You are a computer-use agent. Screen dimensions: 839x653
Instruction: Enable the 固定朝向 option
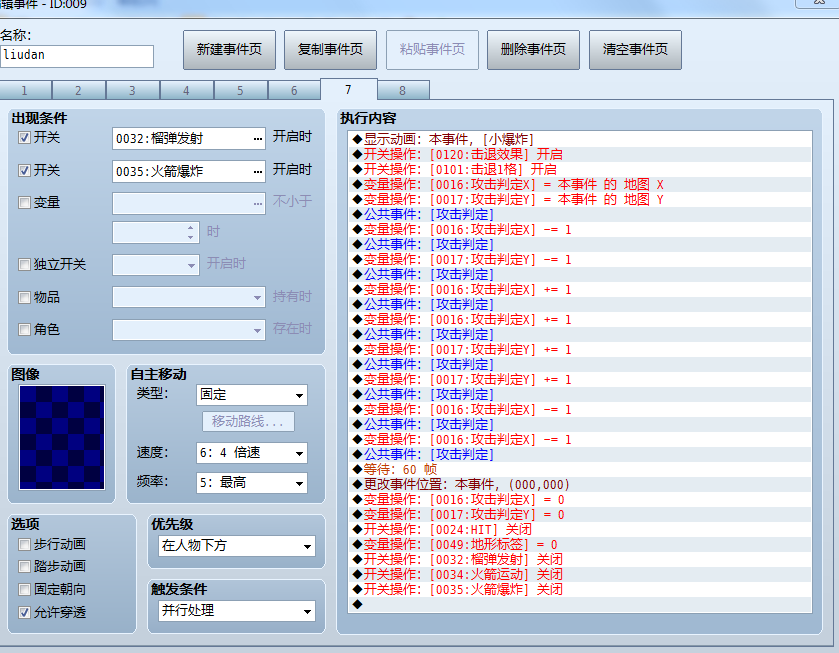click(x=24, y=589)
